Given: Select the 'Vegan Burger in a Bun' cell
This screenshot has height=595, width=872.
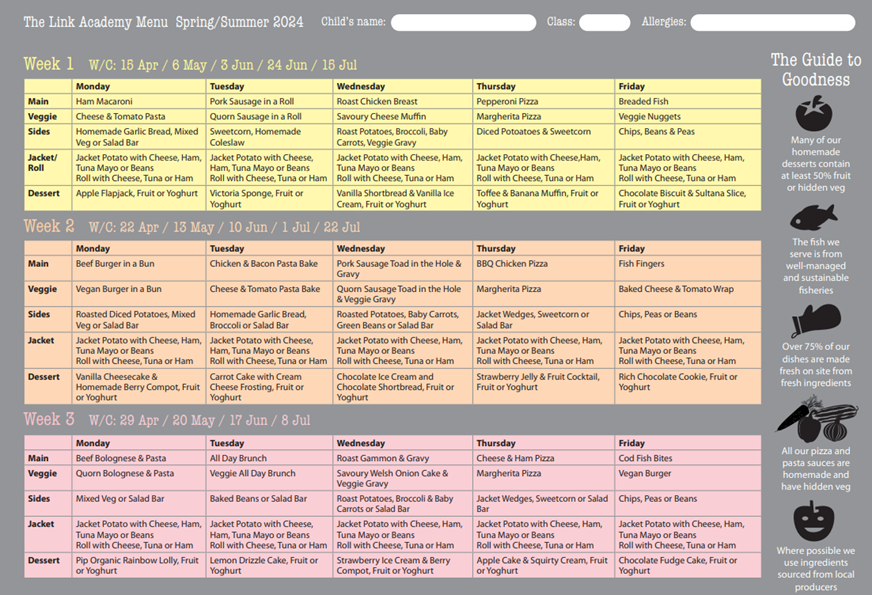Looking at the screenshot, I should coord(139,294).
